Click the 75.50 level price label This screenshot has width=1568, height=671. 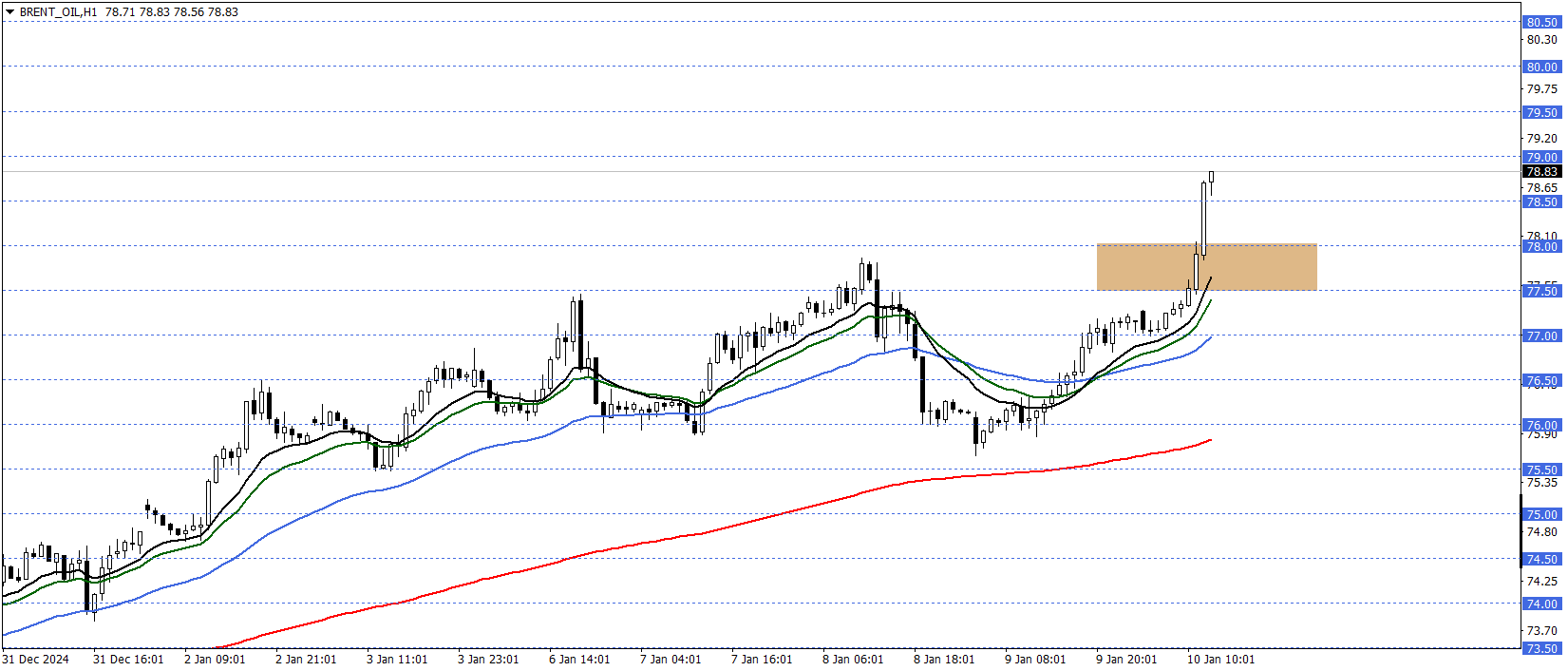pos(1542,470)
